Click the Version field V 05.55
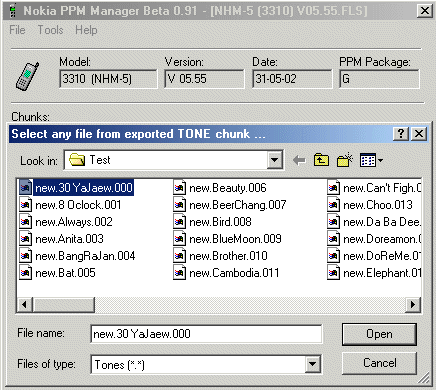Screen dimensions: 436x390 pyautogui.click(x=204, y=79)
